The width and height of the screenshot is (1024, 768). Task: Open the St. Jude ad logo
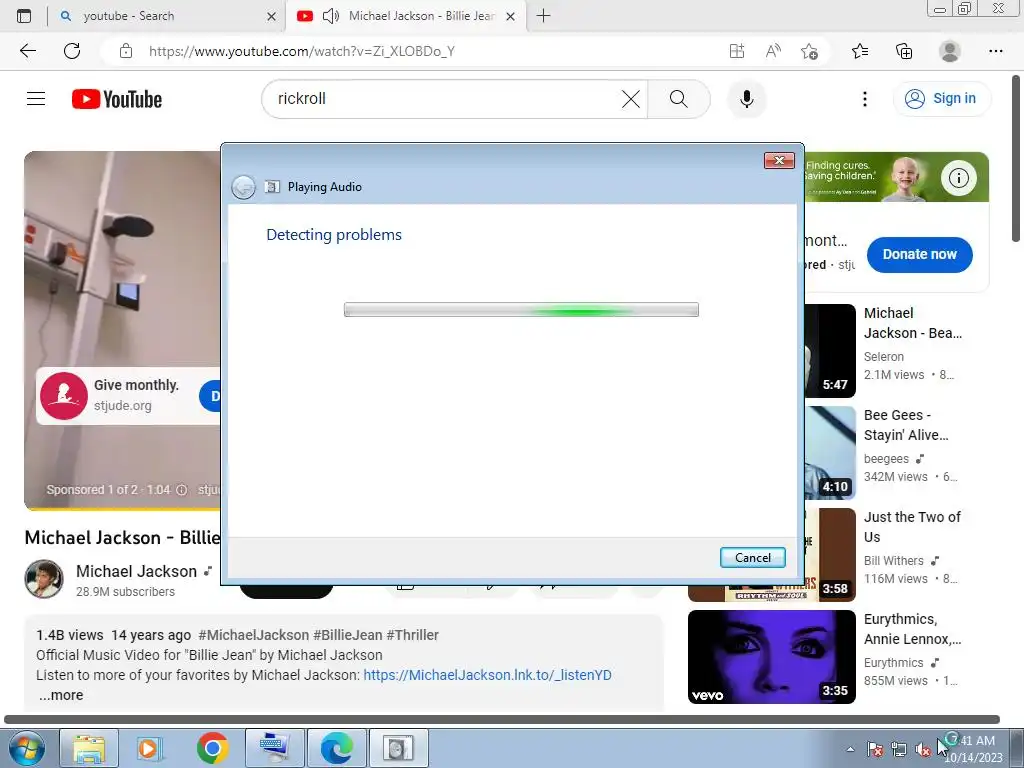[x=64, y=396]
